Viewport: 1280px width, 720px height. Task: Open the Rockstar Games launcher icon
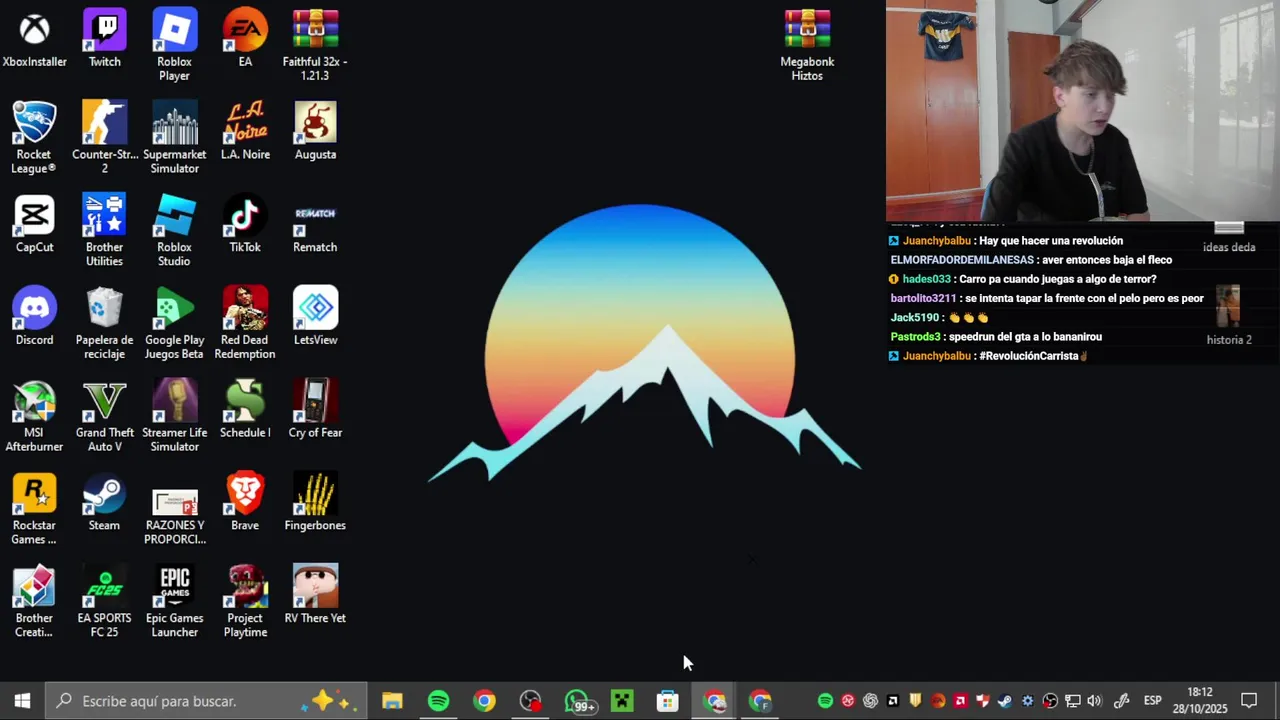[34, 510]
